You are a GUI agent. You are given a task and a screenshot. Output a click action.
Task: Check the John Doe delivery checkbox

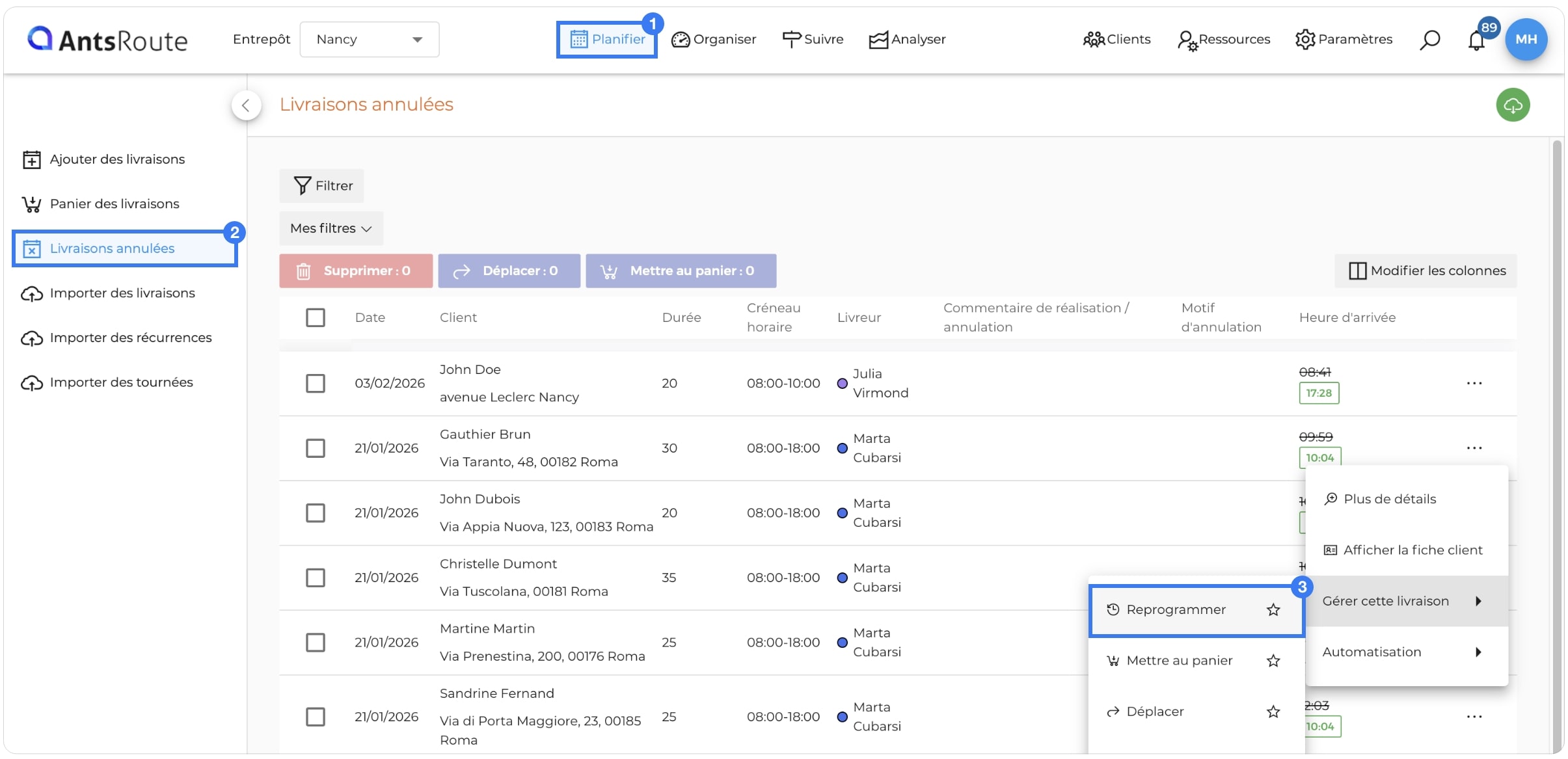point(316,383)
